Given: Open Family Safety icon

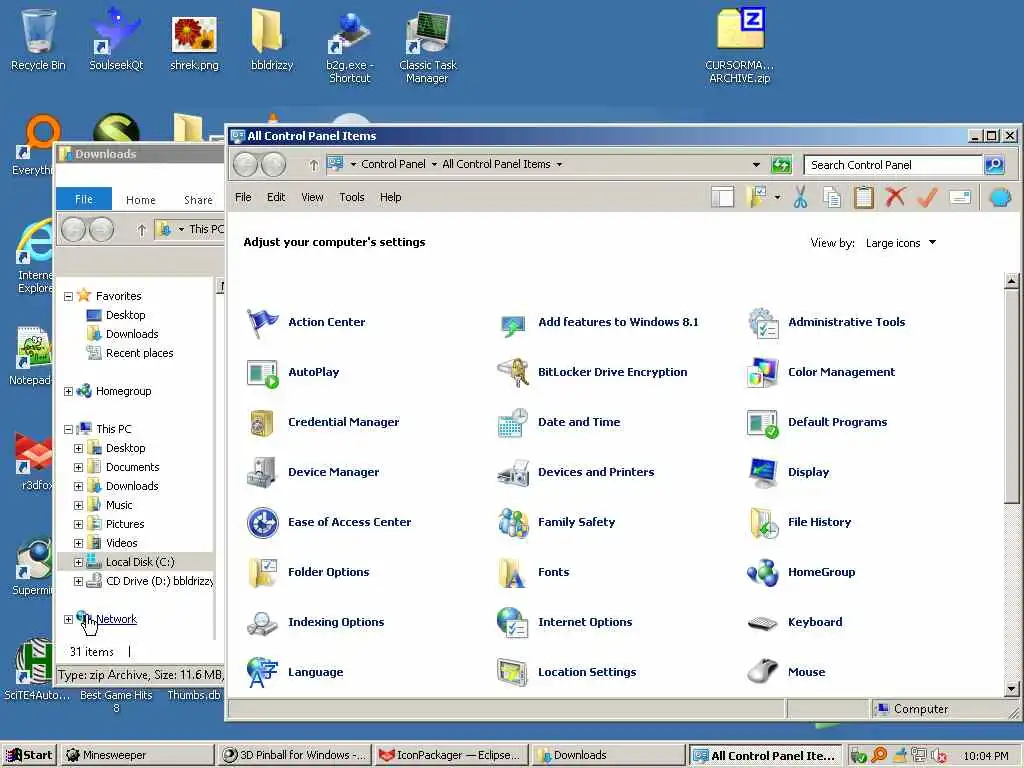Looking at the screenshot, I should (513, 522).
